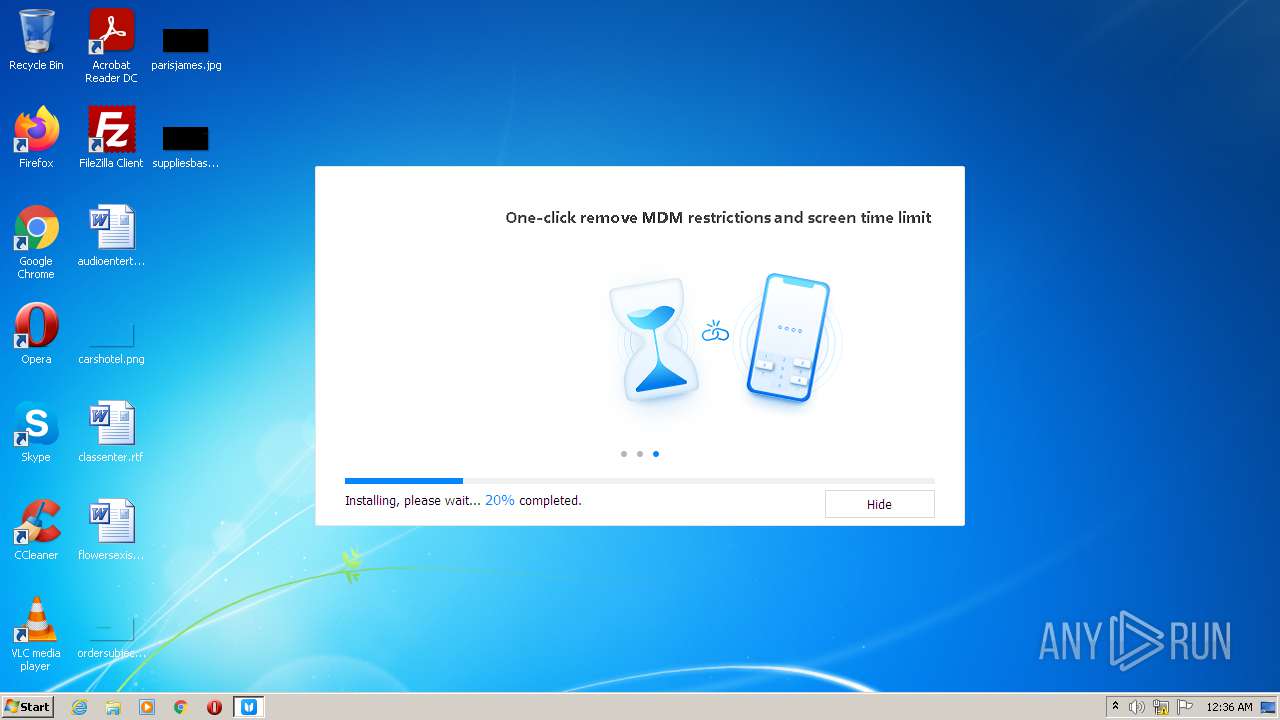Launch Firefox from desktop
The image size is (1280, 720).
(x=36, y=138)
